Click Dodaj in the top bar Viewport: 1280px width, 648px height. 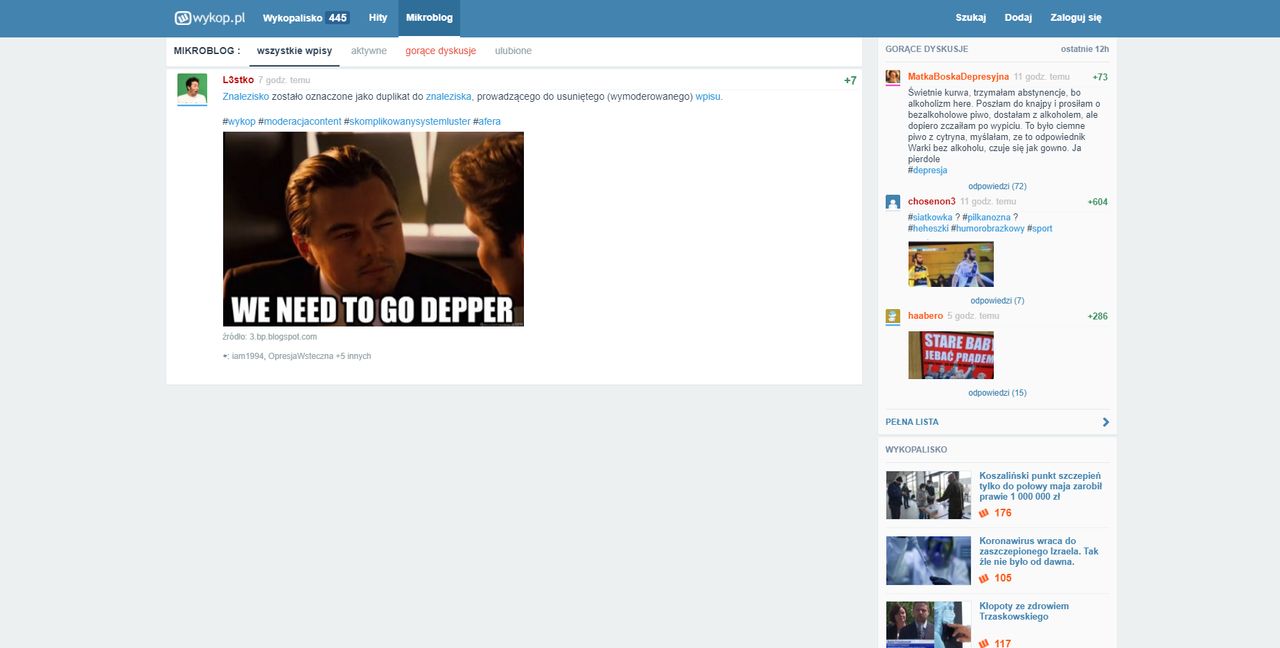pos(1018,18)
